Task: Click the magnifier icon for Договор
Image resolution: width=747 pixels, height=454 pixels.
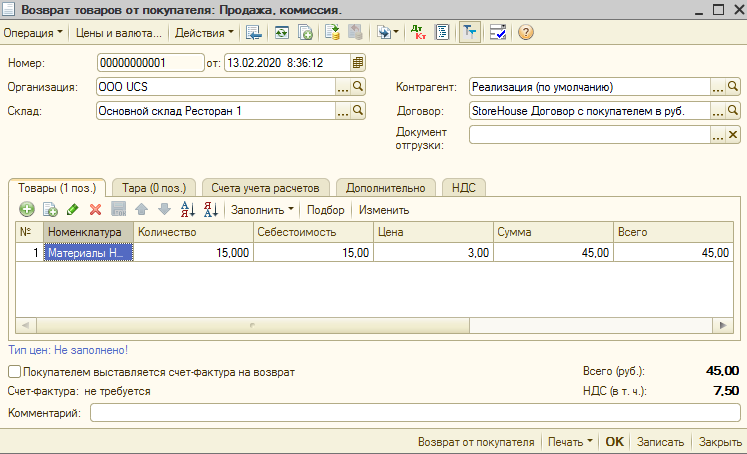Action: click(x=733, y=111)
